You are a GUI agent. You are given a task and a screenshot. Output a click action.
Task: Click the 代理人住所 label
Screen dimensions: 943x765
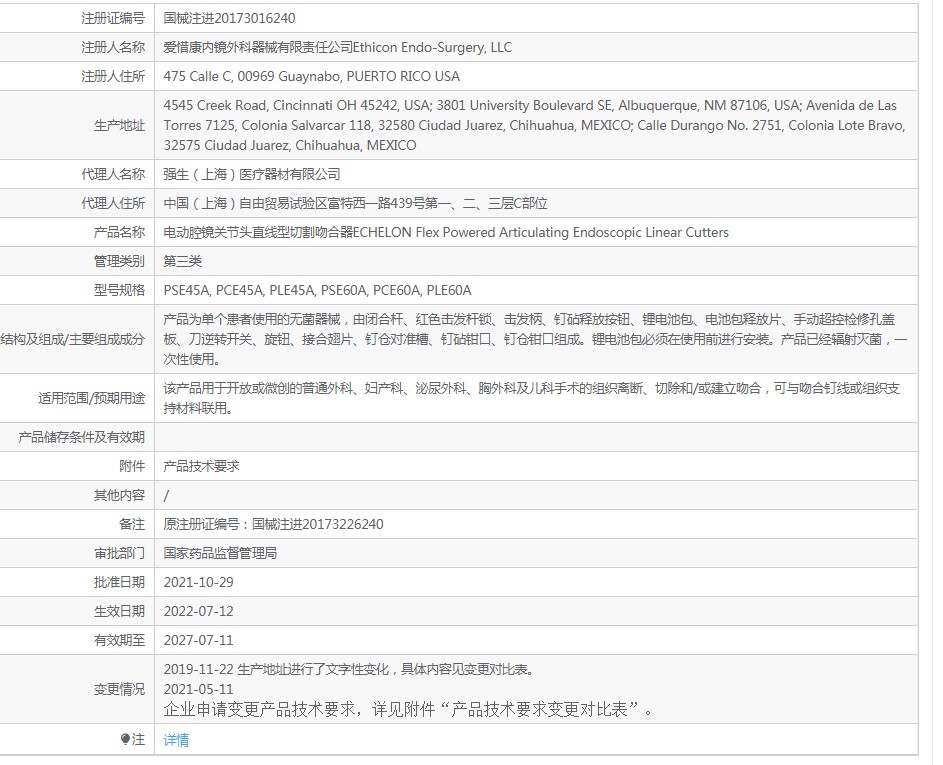click(113, 203)
